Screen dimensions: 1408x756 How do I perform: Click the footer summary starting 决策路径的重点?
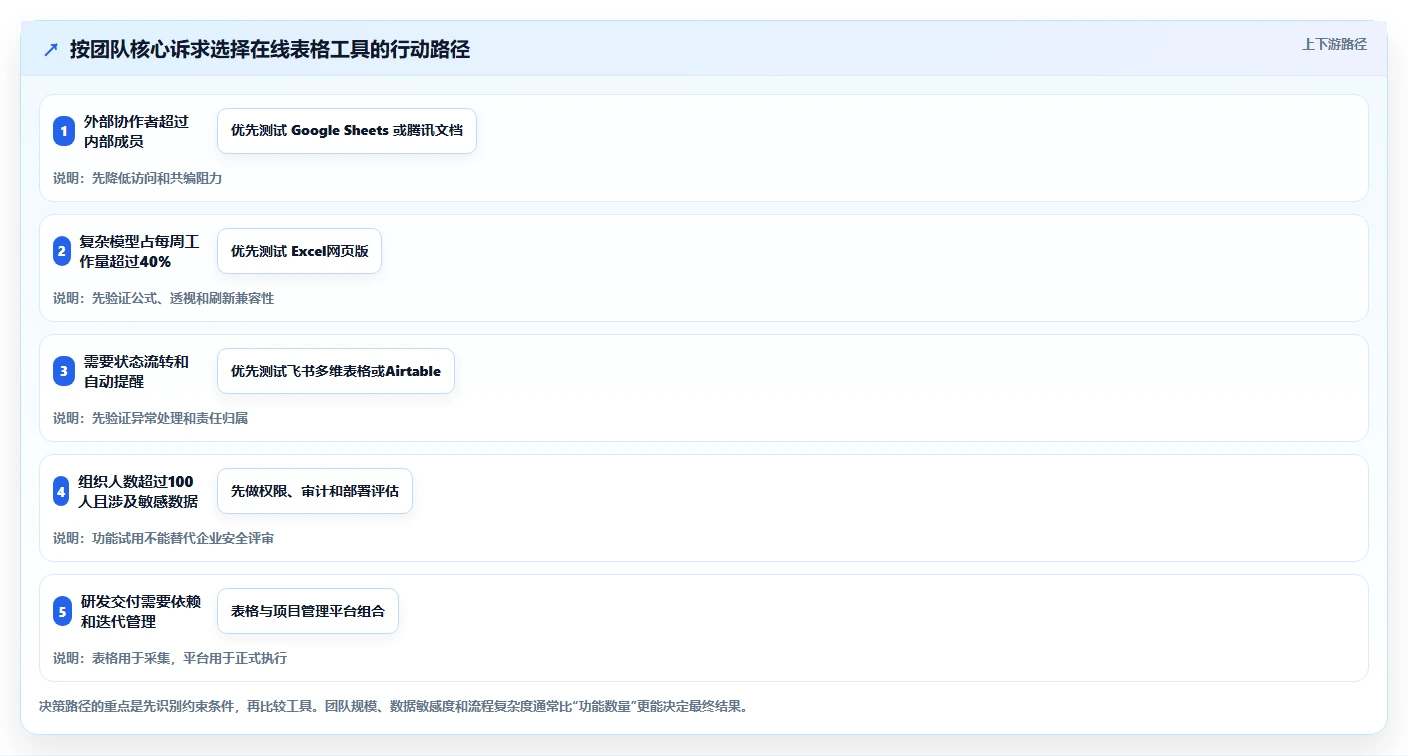(x=393, y=706)
